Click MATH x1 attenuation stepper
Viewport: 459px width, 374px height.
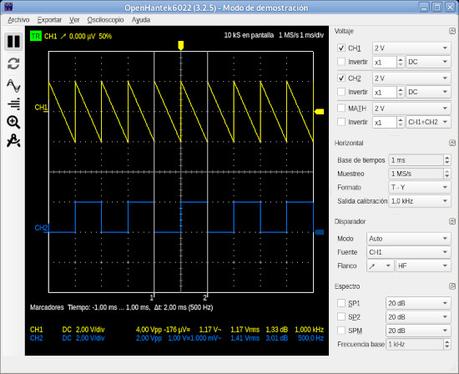(x=400, y=122)
